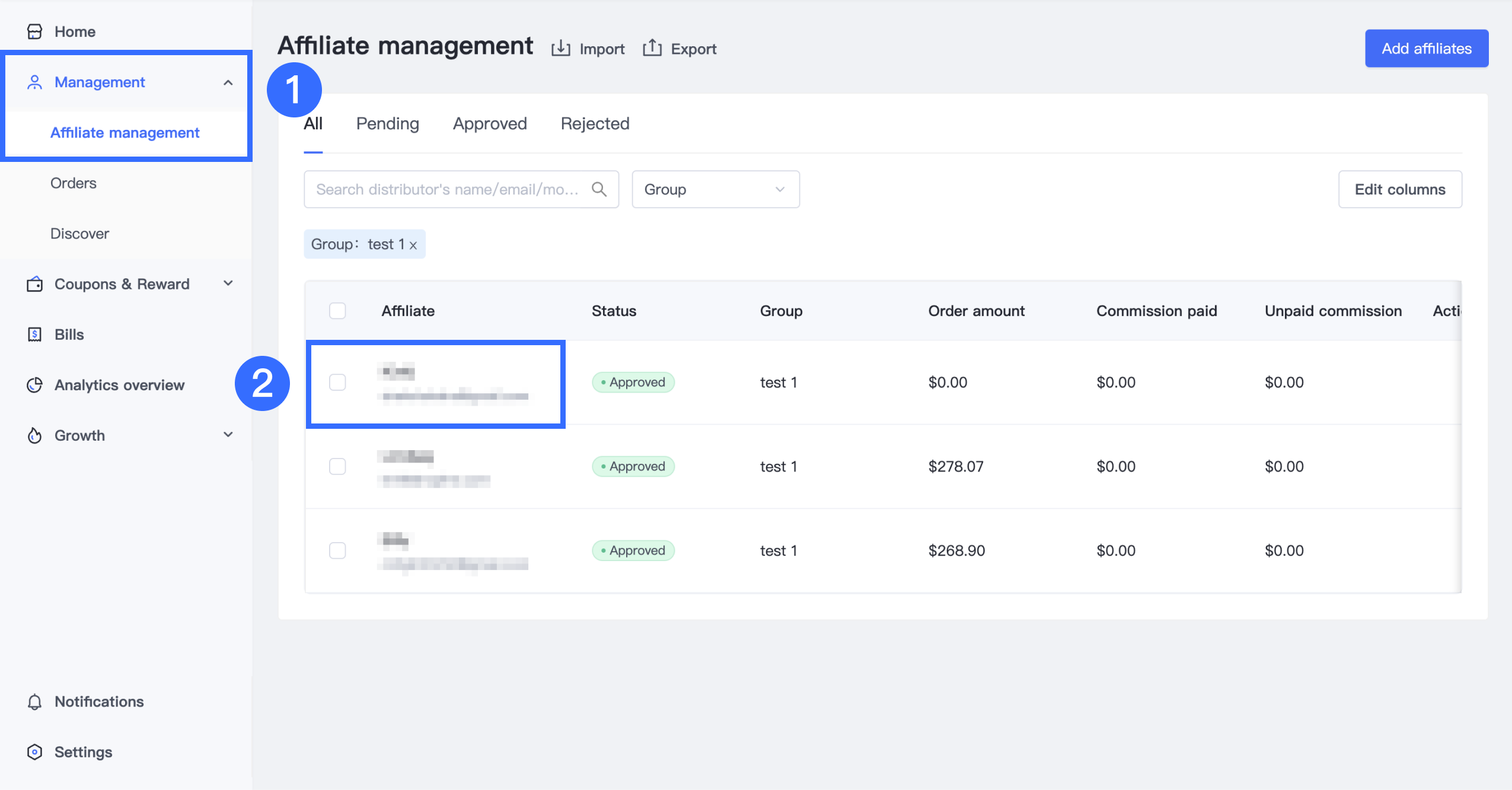The height and width of the screenshot is (790, 1512).
Task: Click the Import download icon
Action: click(x=560, y=49)
